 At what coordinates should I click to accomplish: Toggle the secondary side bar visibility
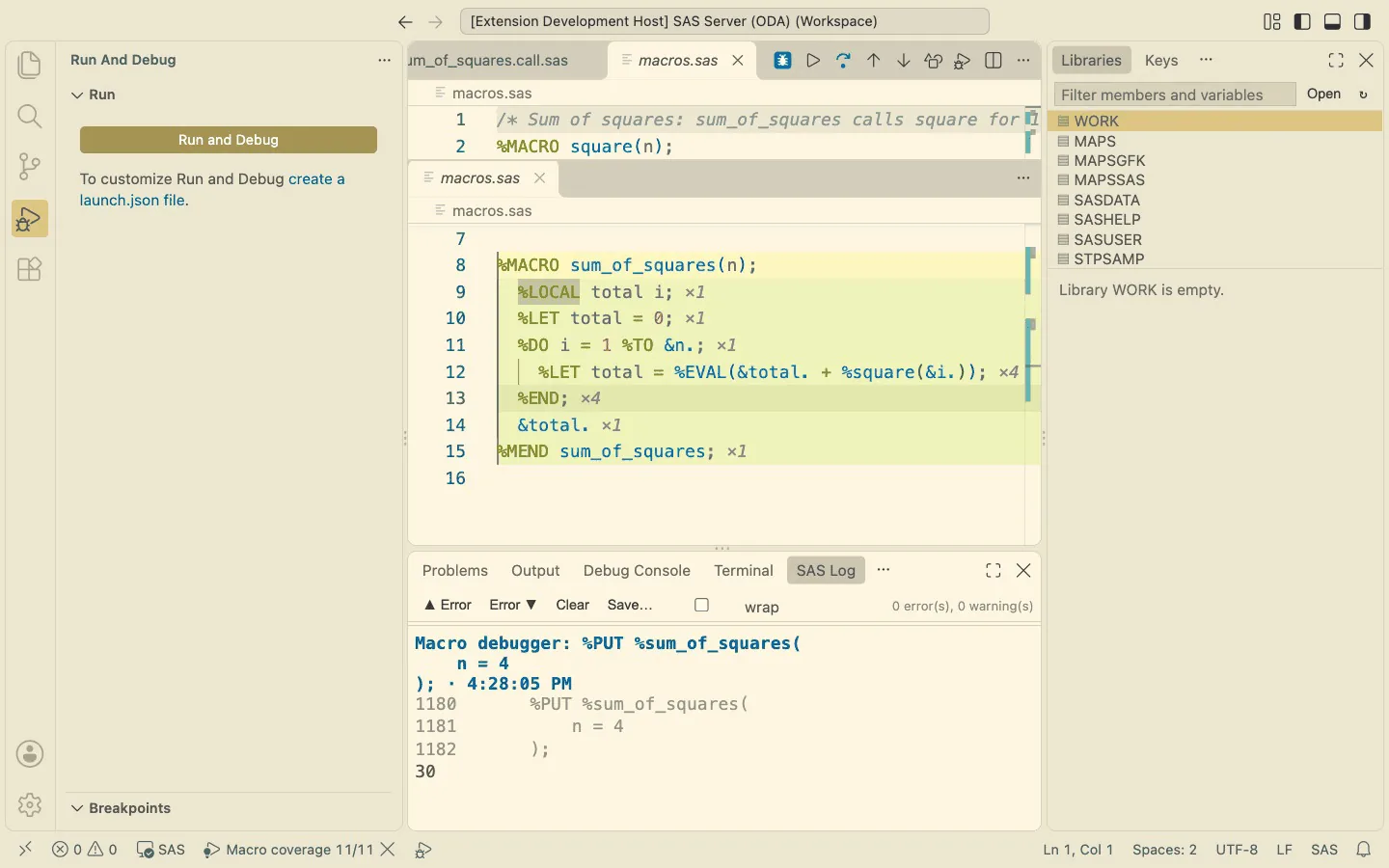point(1362,21)
